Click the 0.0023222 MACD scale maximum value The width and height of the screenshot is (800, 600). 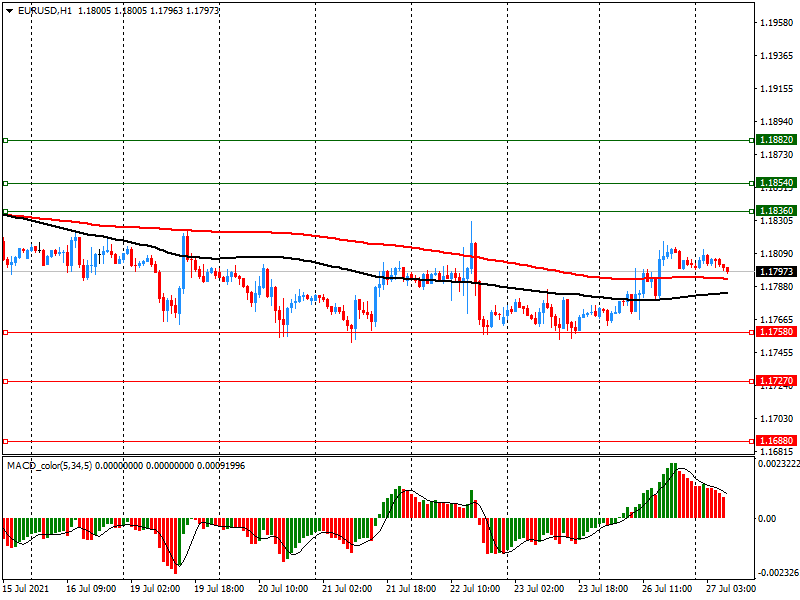click(779, 464)
